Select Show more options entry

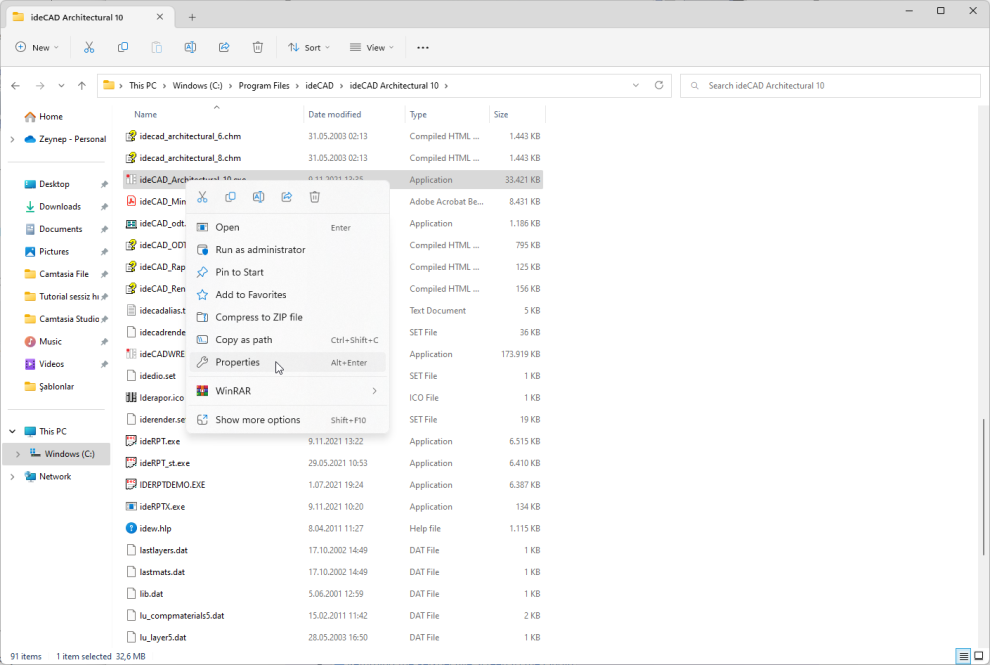point(257,420)
